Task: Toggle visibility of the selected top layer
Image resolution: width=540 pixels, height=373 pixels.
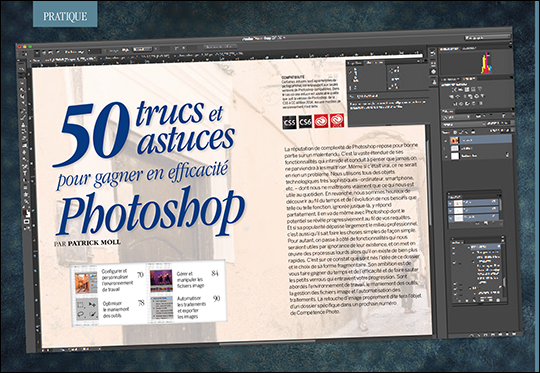Action: (x=445, y=141)
